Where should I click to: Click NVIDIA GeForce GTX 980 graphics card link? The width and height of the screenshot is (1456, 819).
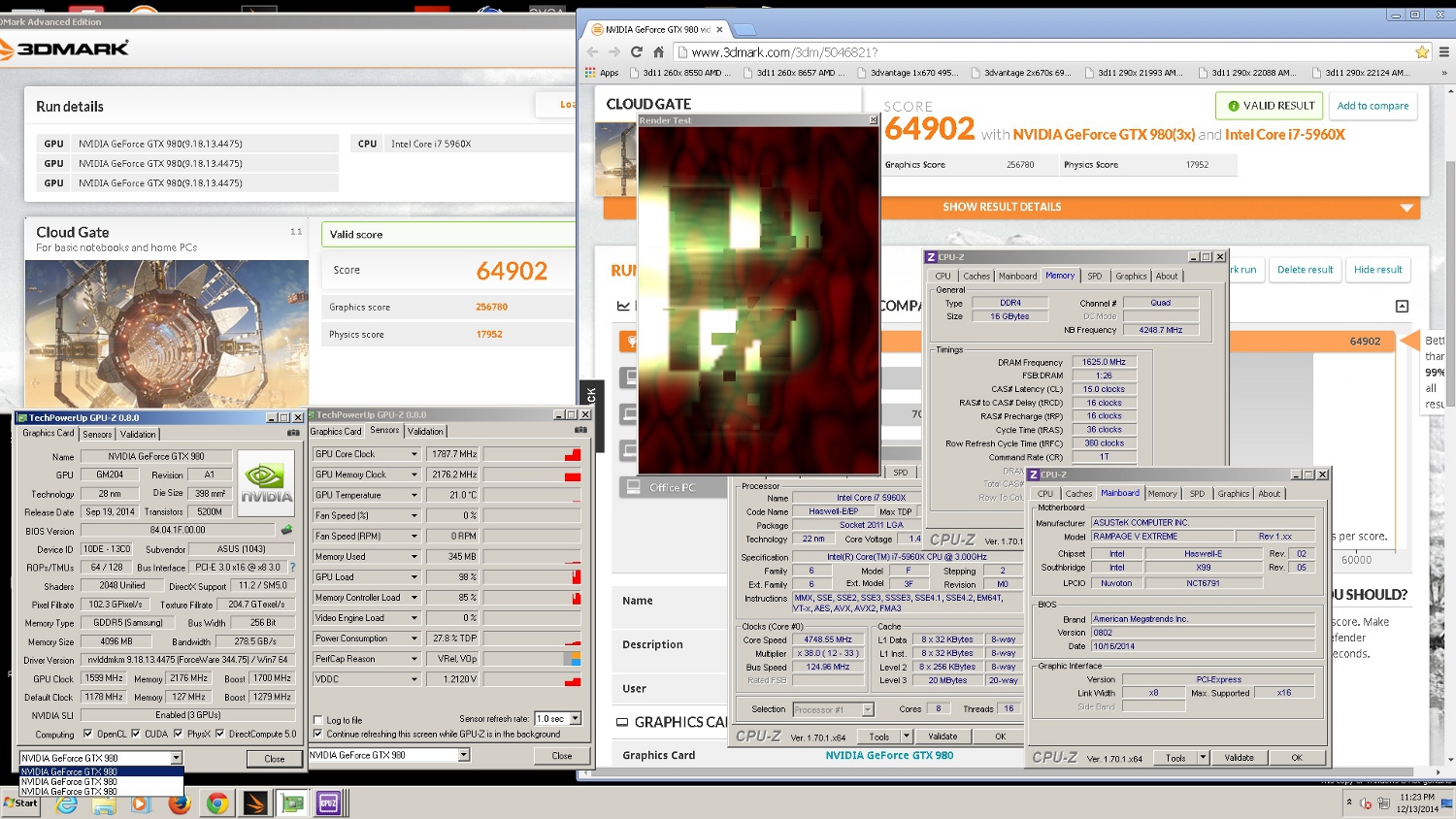(889, 755)
